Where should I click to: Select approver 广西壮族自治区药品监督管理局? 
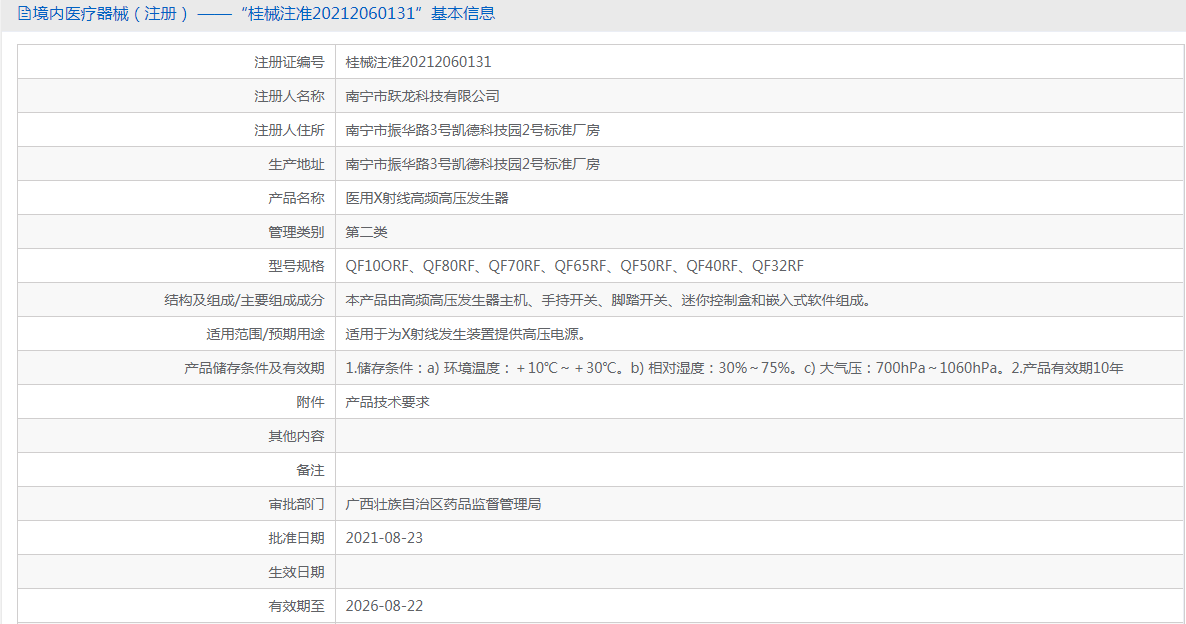443,504
